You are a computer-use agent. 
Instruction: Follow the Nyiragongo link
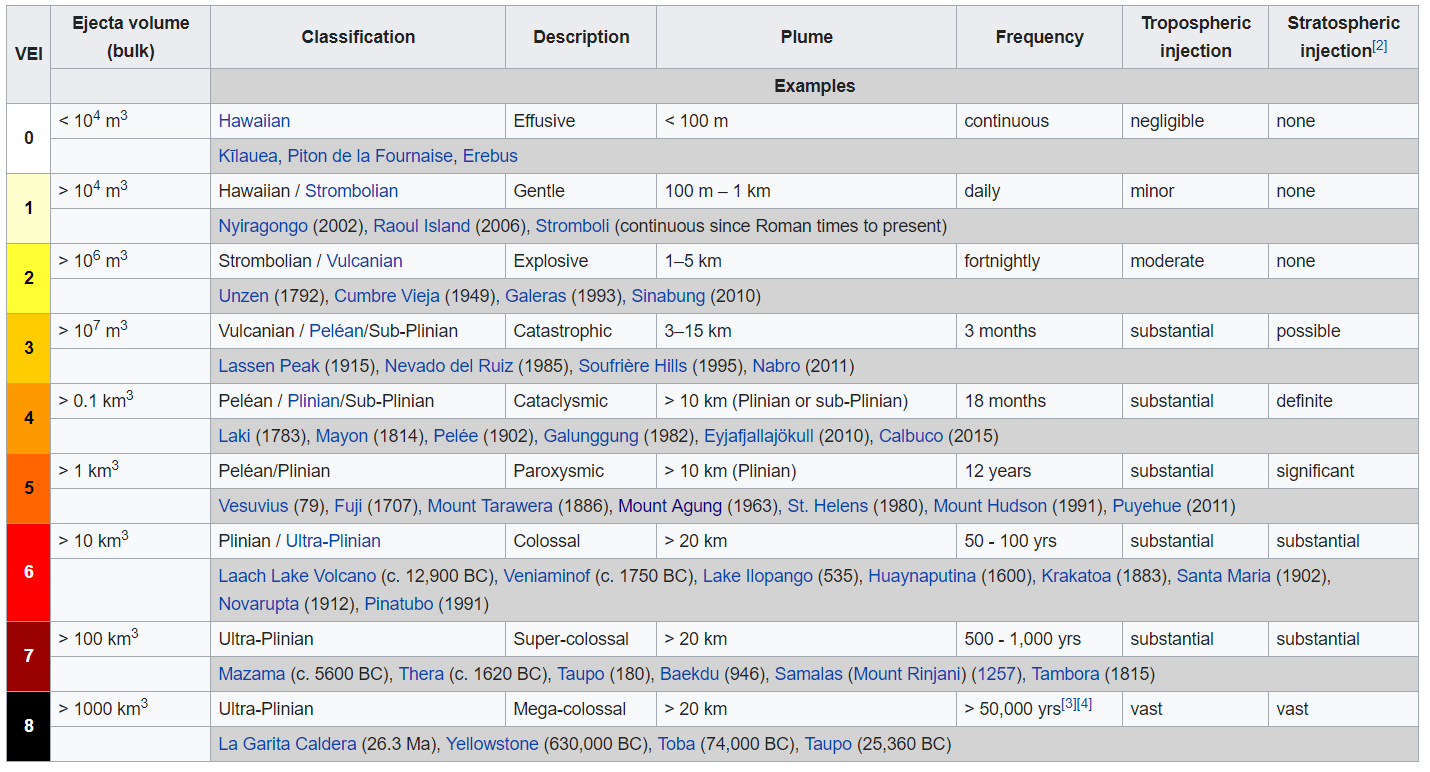(263, 226)
